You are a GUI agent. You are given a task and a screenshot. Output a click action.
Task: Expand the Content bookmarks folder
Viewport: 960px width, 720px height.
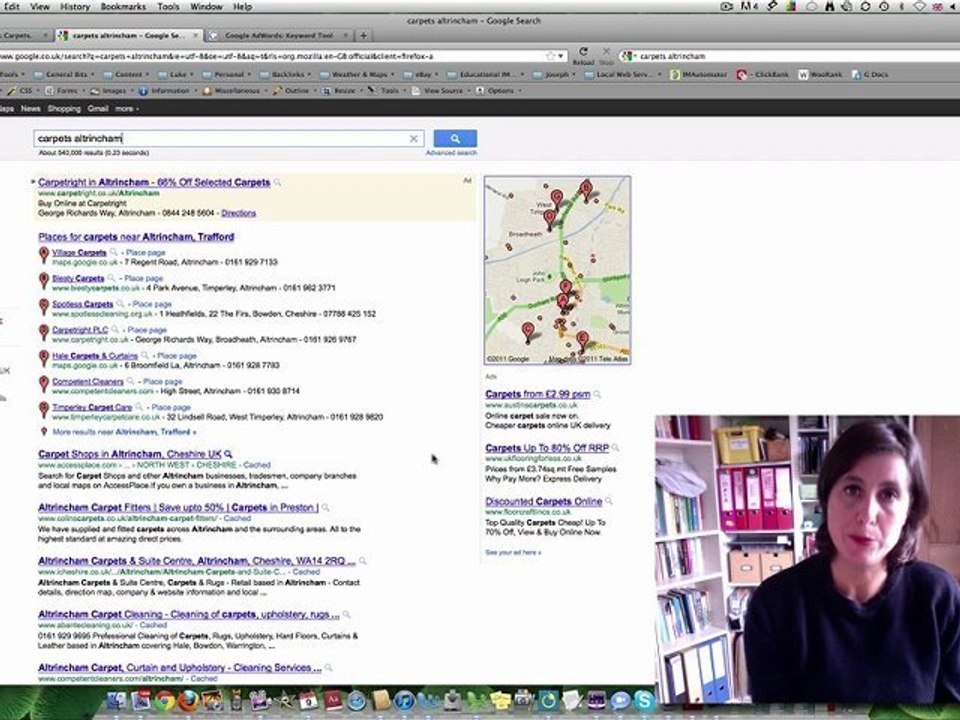click(128, 75)
